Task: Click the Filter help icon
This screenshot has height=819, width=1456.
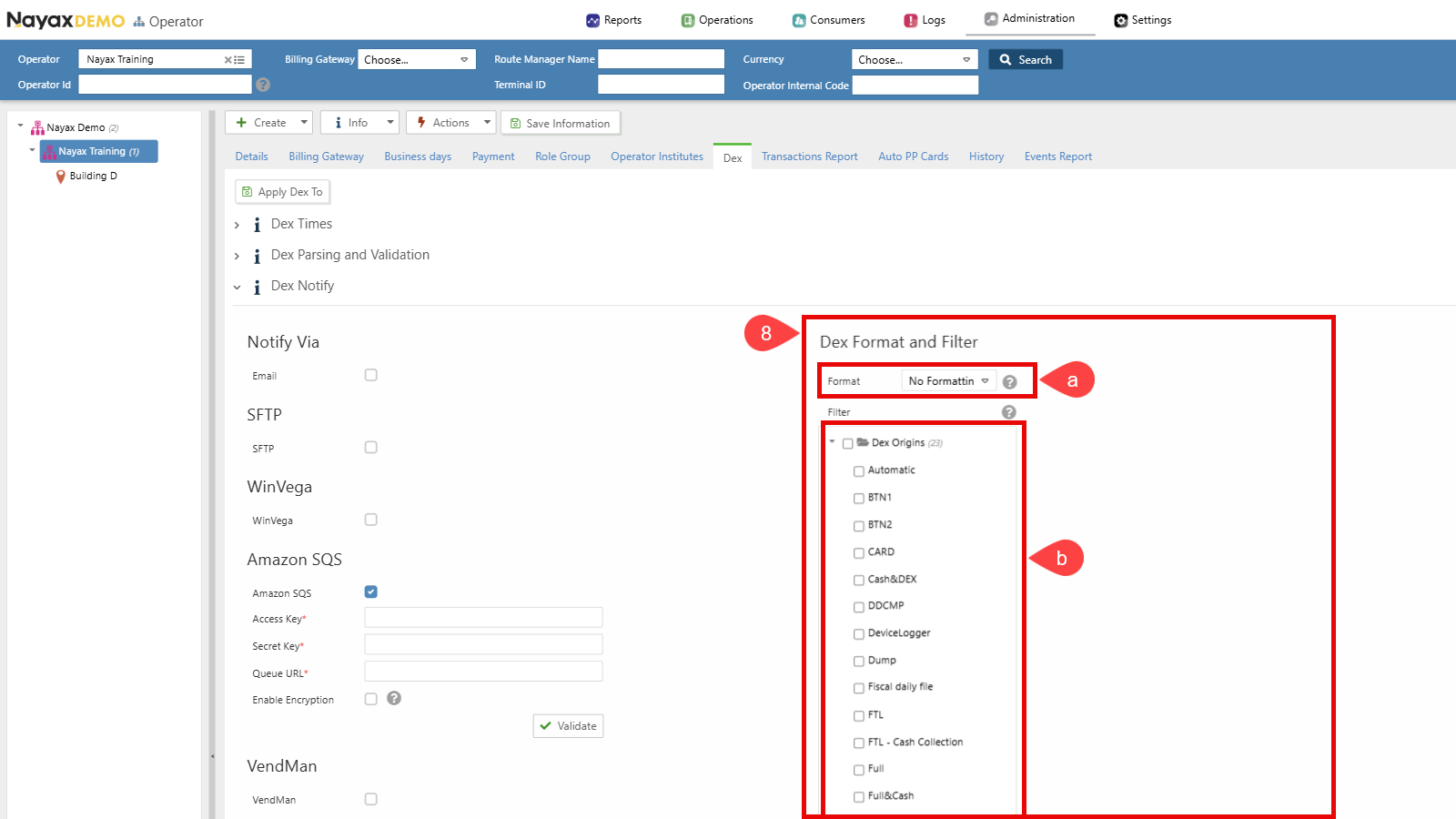Action: point(1008,412)
